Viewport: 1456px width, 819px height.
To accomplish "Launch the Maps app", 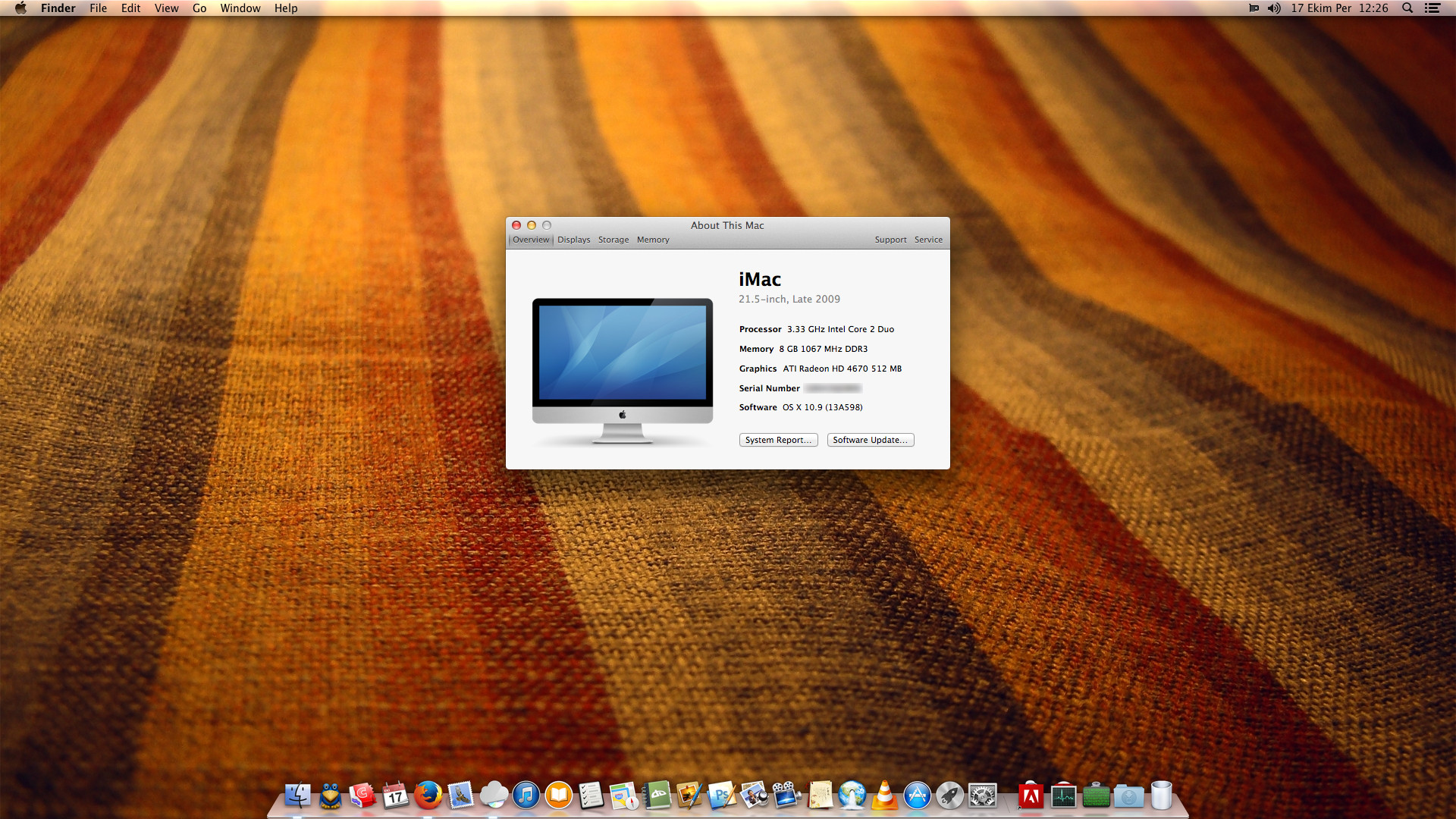I will pyautogui.click(x=624, y=795).
